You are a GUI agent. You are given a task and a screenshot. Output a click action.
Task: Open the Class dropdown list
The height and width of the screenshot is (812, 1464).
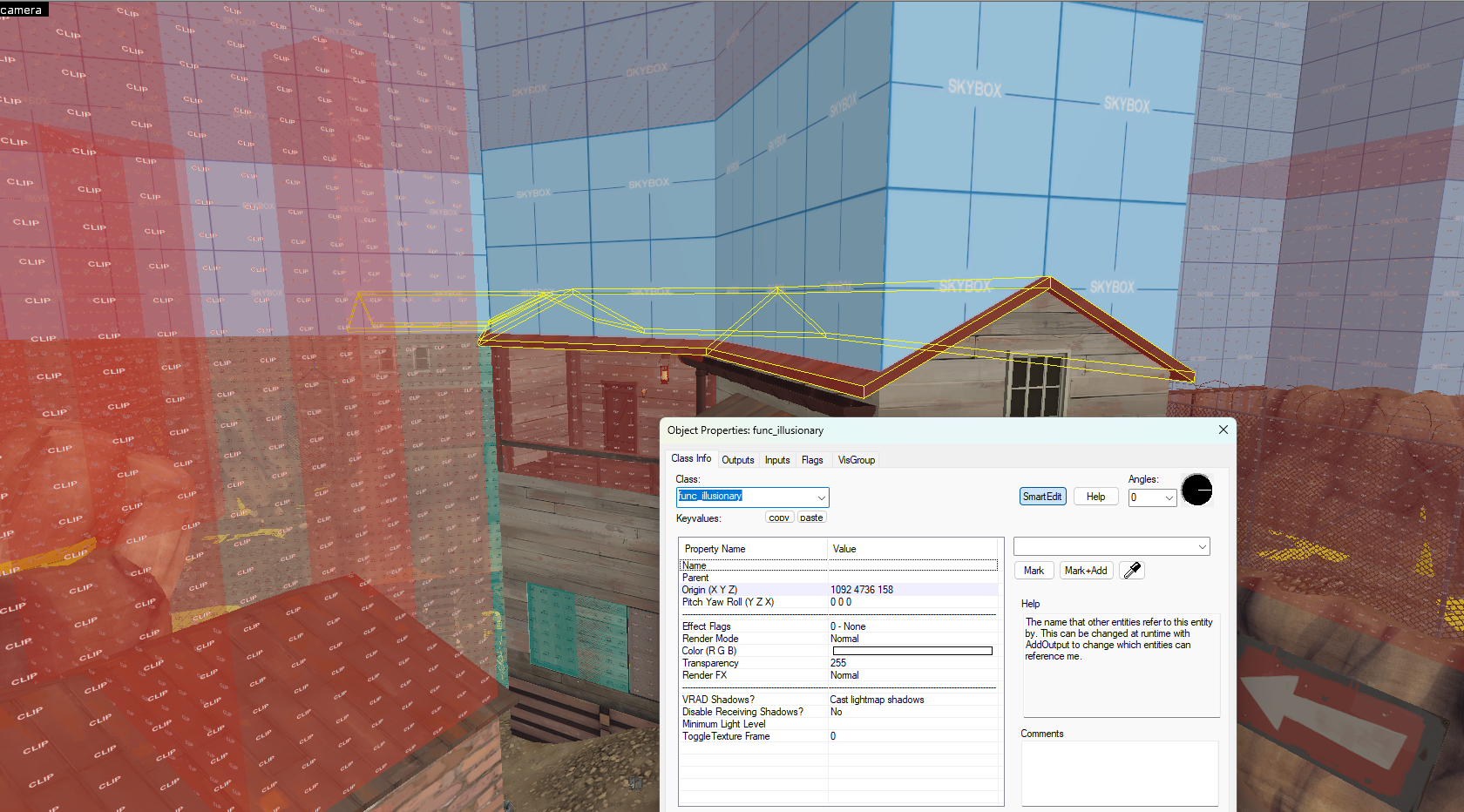coord(821,497)
